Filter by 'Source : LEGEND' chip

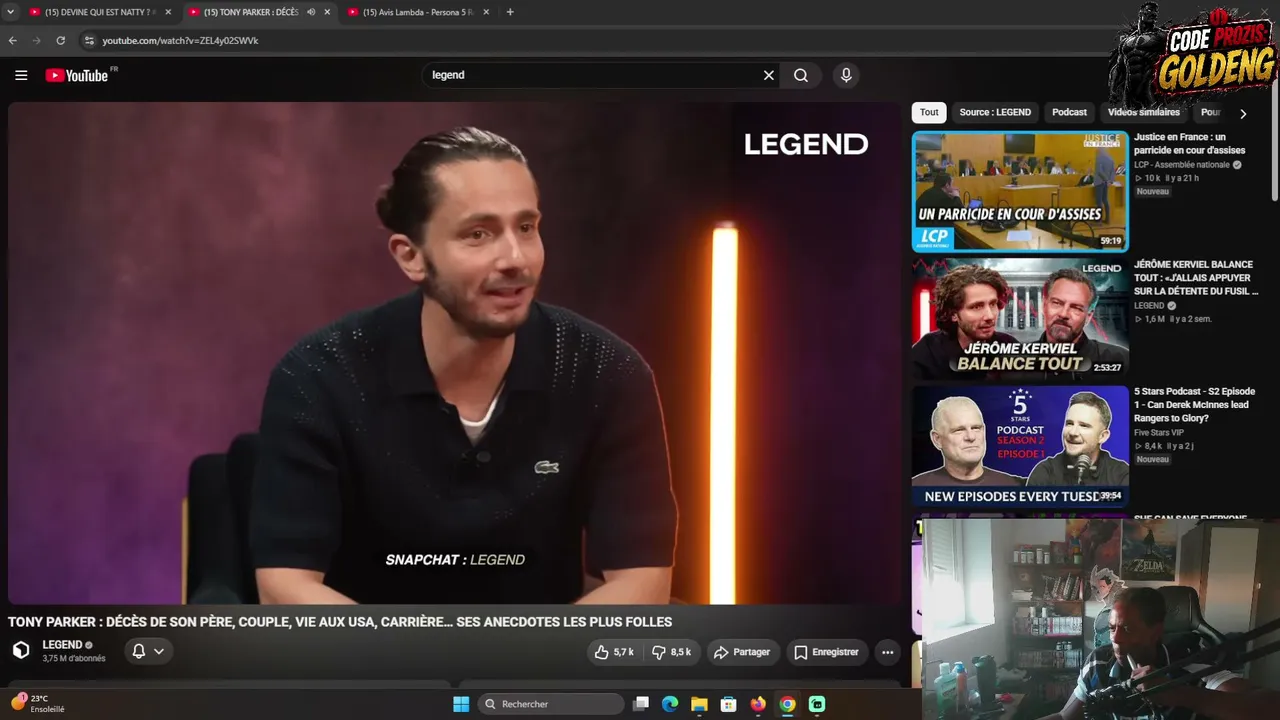995,112
